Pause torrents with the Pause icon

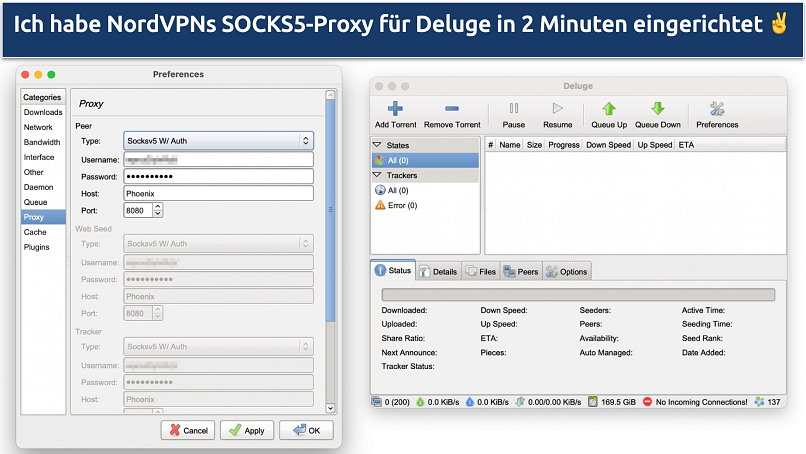coord(513,109)
